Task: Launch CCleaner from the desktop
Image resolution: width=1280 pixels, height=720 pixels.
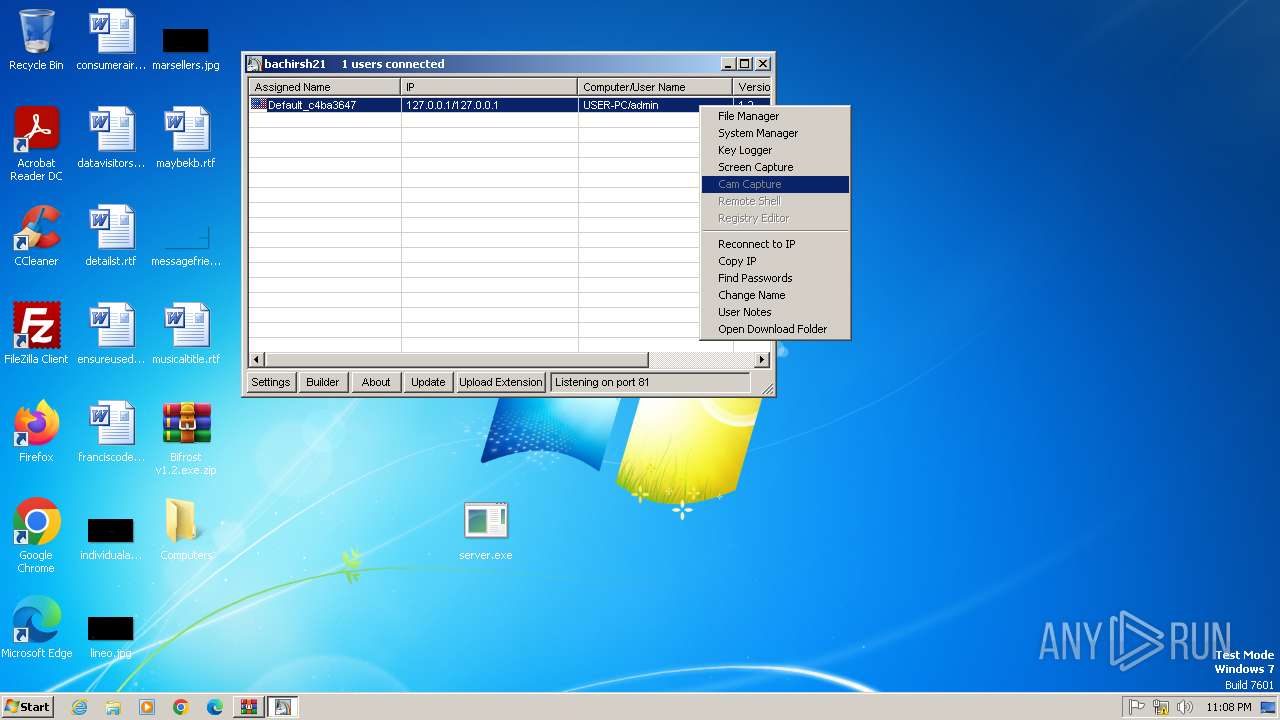Action: pos(36,236)
